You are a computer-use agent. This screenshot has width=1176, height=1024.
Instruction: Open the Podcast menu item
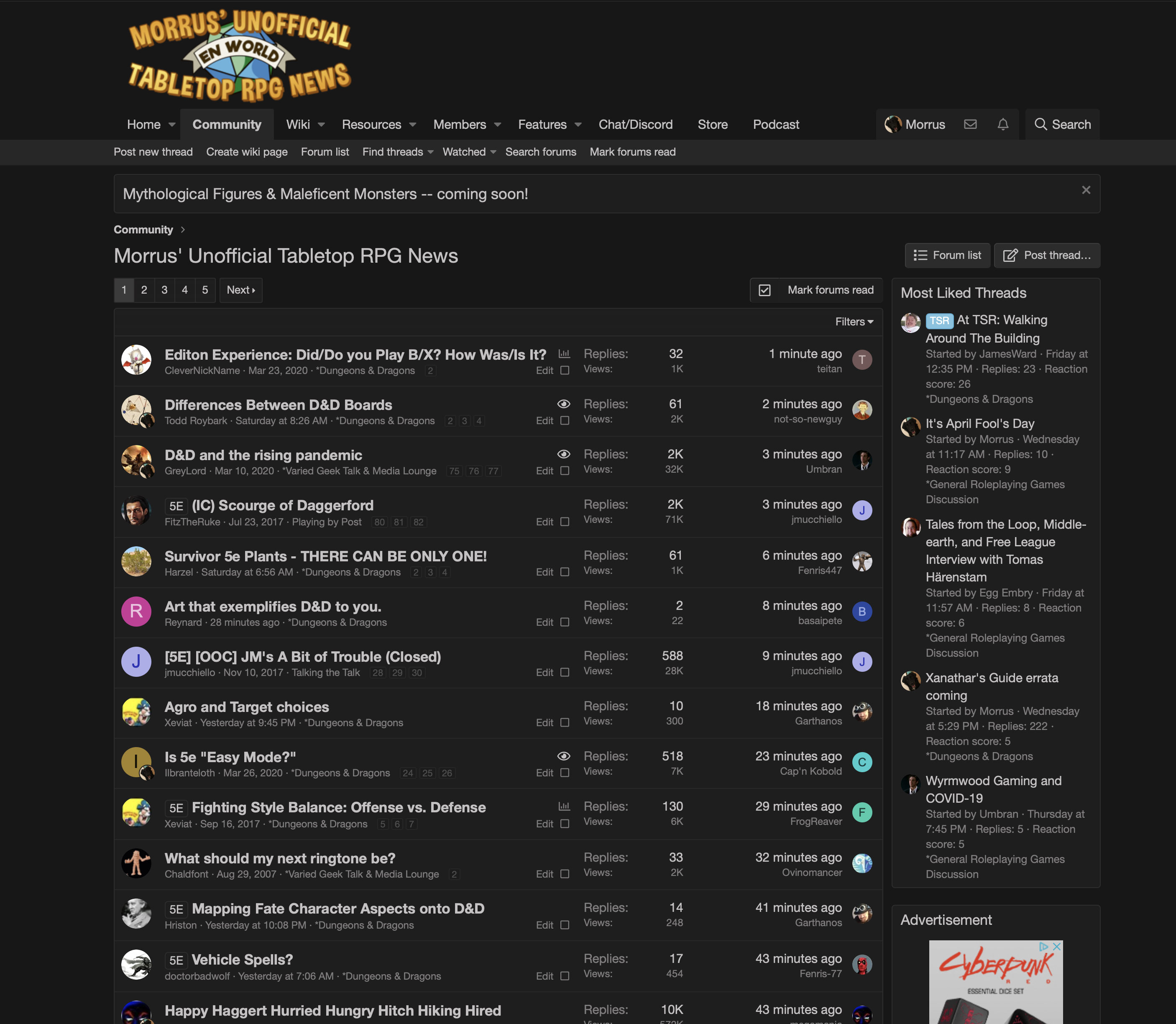coord(776,125)
